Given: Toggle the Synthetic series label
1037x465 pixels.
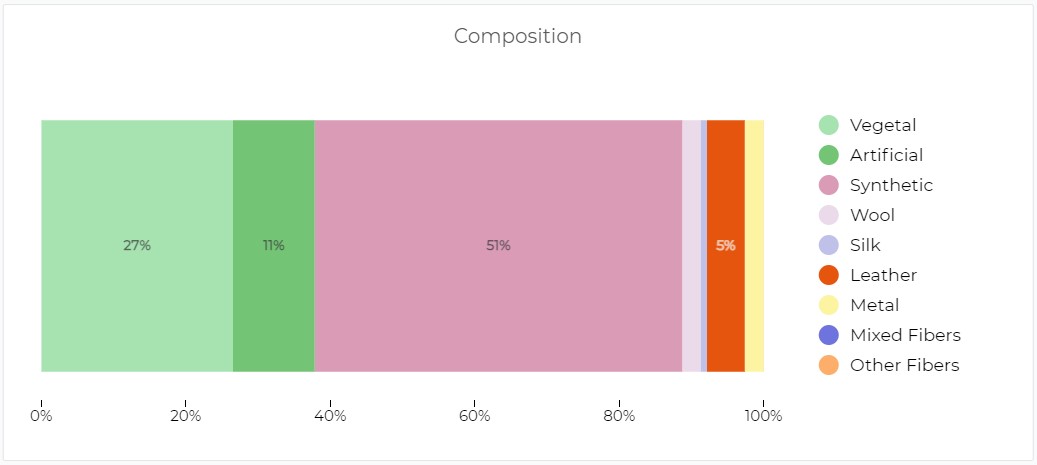Looking at the screenshot, I should coord(891,185).
